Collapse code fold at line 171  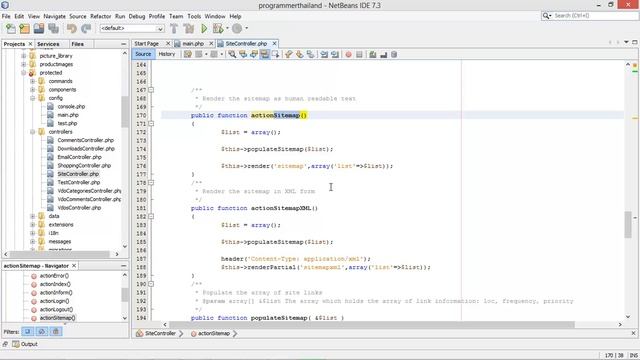point(151,123)
